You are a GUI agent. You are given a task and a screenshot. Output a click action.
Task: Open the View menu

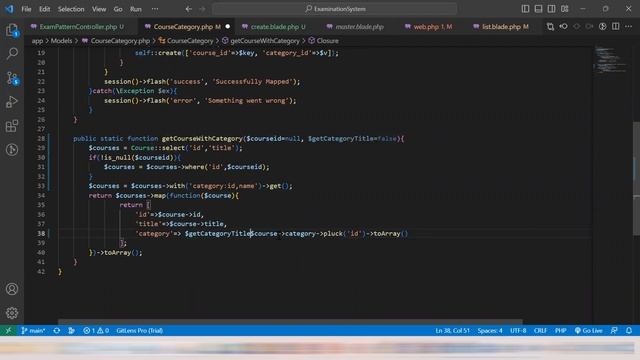pos(99,9)
